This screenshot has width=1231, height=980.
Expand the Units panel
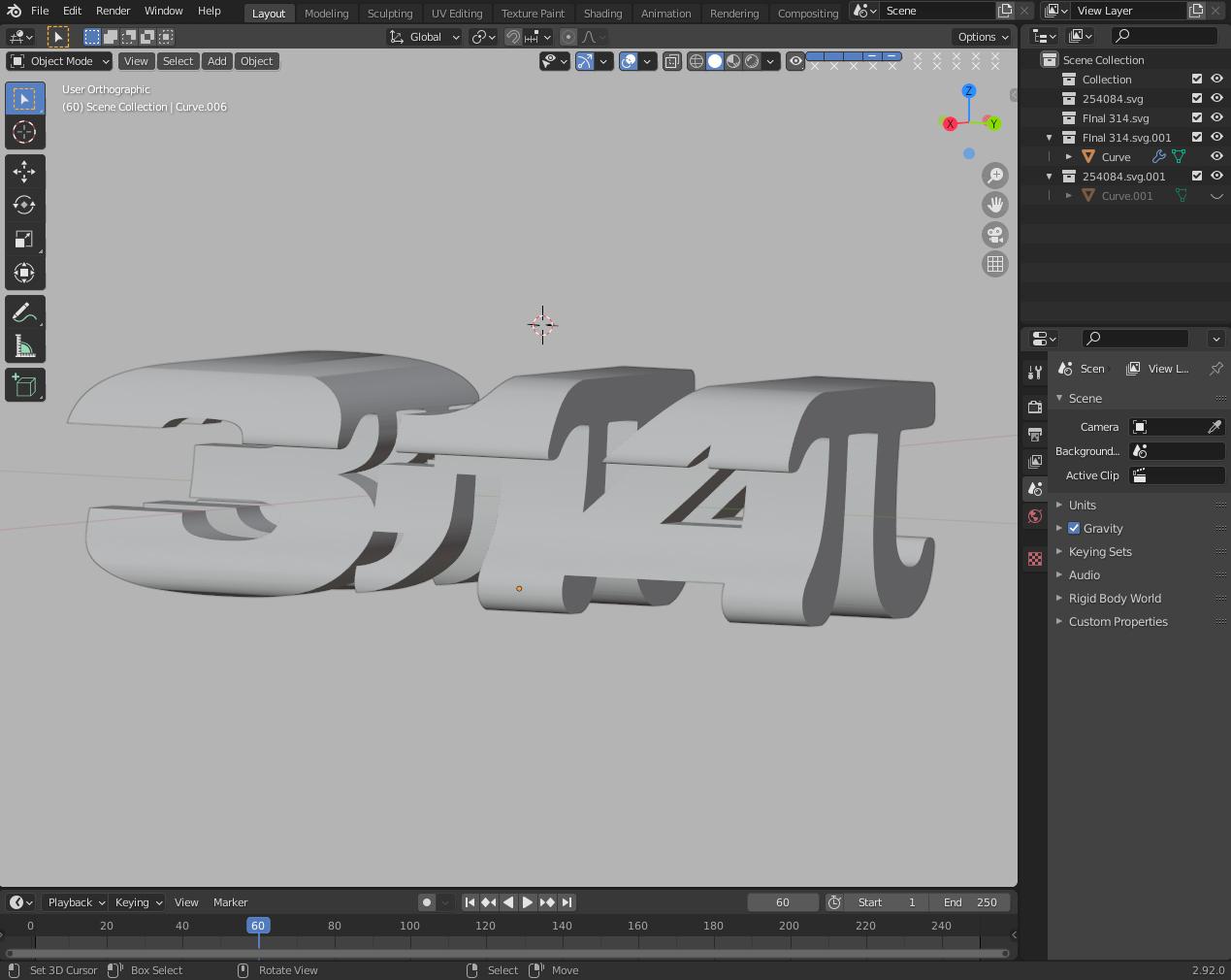(1082, 506)
